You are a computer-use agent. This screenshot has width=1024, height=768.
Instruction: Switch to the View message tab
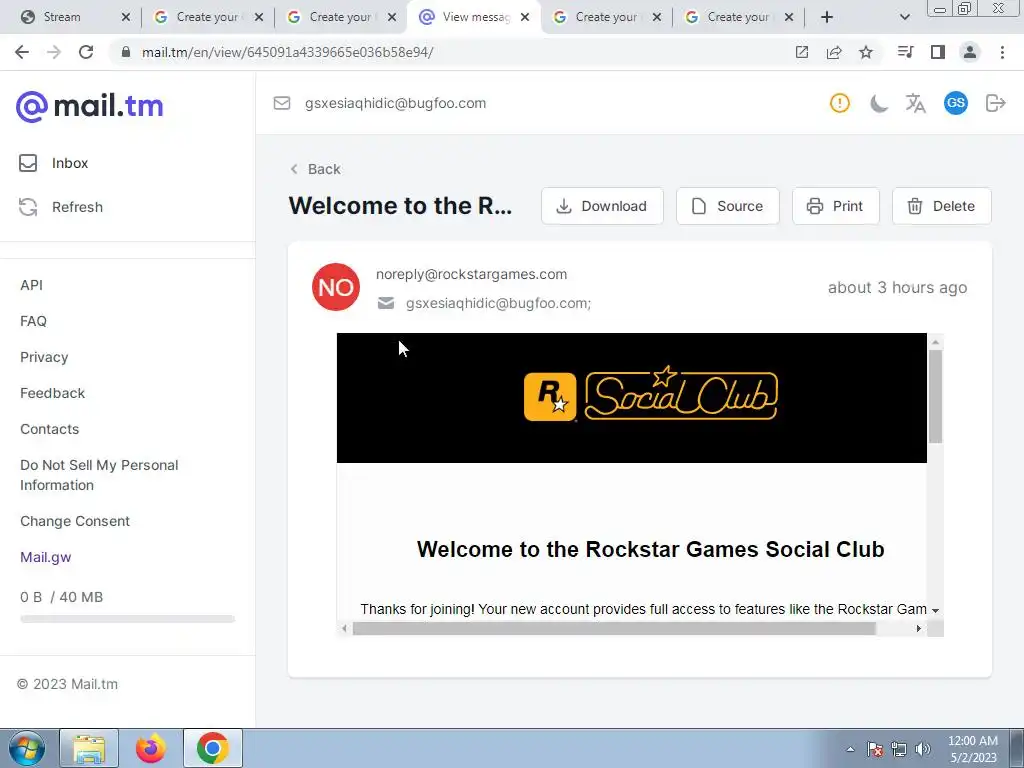tap(475, 17)
